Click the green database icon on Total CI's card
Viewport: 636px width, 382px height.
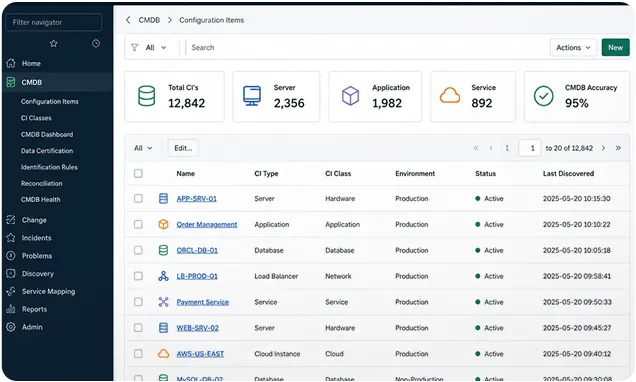pos(146,96)
